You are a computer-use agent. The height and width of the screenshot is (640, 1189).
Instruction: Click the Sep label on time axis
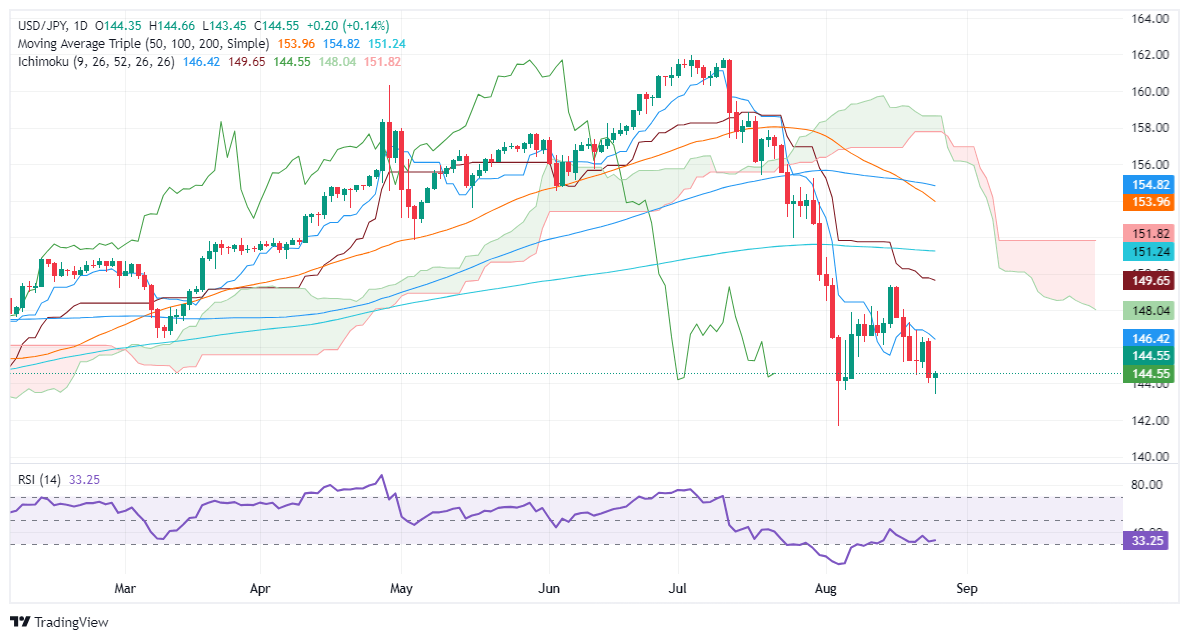point(967,588)
